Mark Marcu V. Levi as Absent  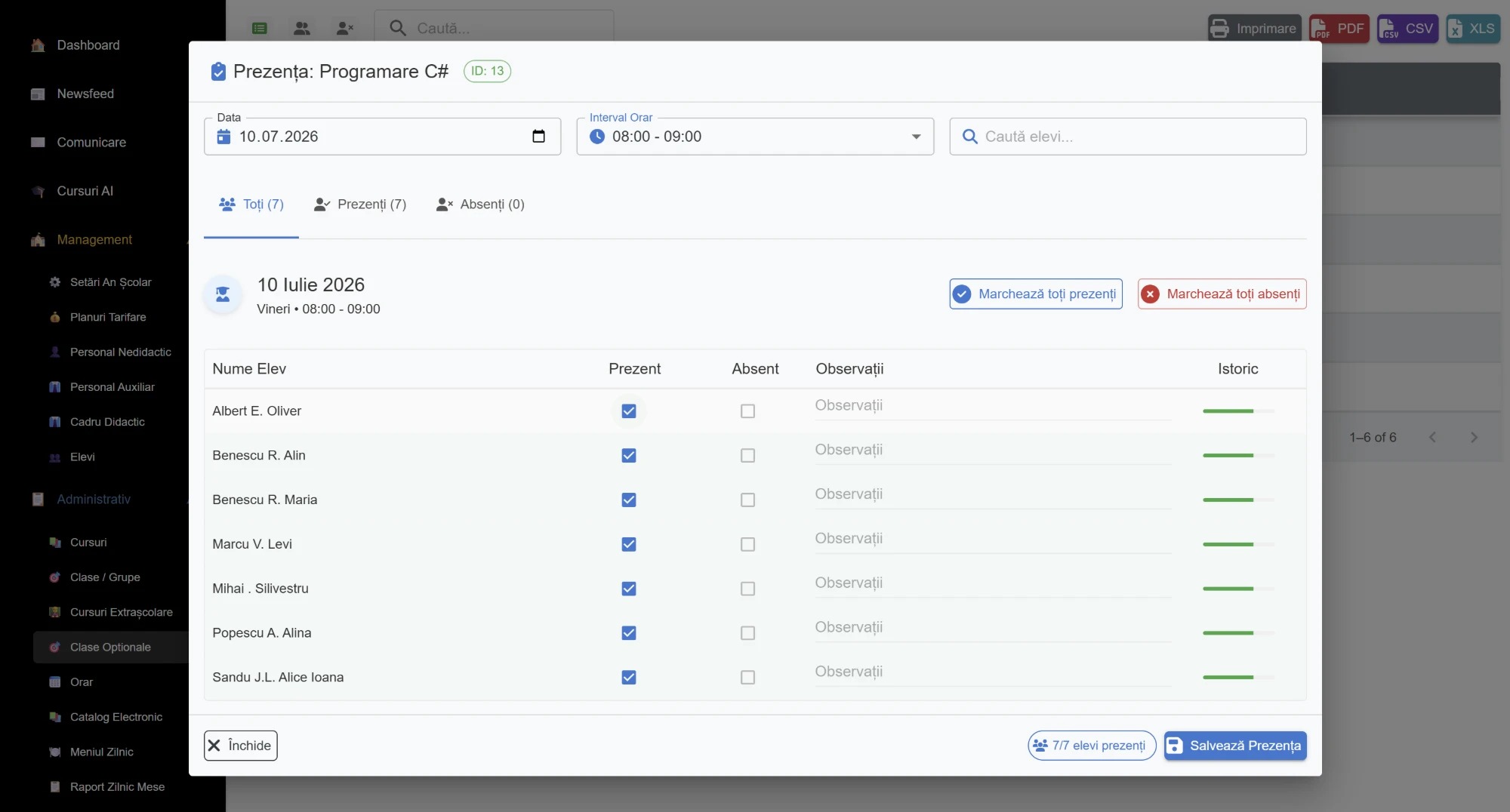coord(747,545)
